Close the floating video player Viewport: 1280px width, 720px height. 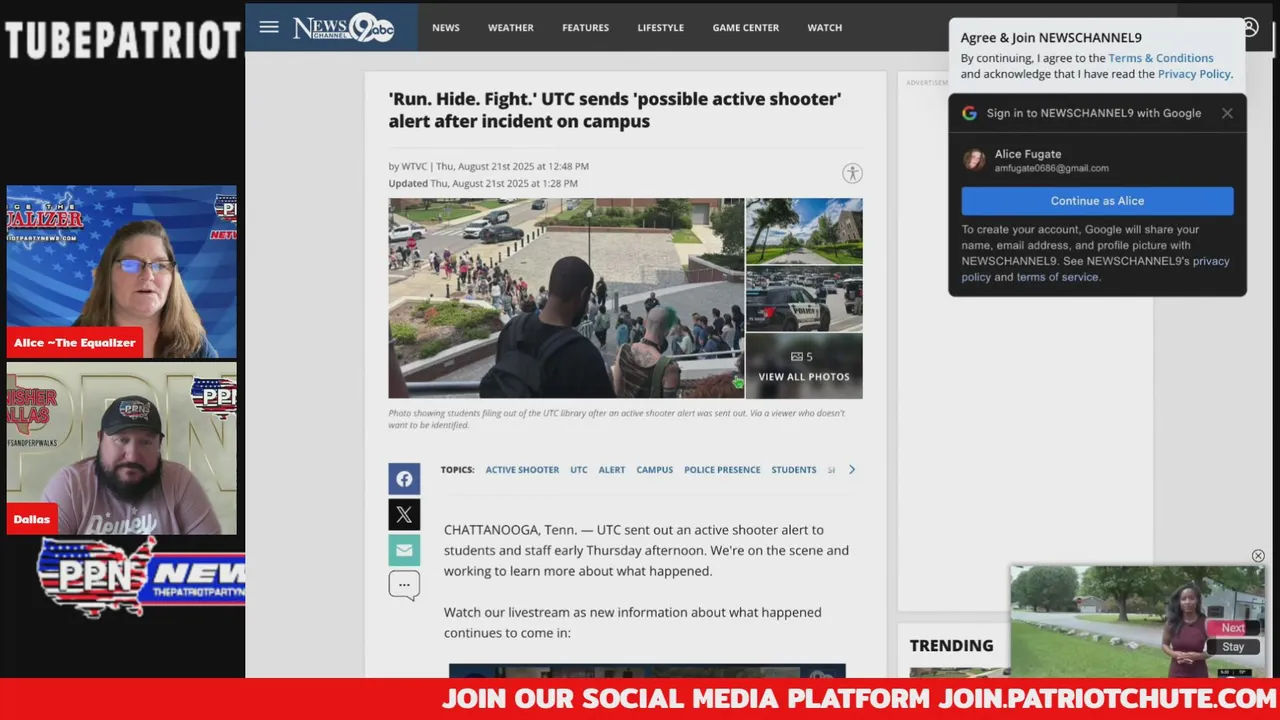point(1258,556)
